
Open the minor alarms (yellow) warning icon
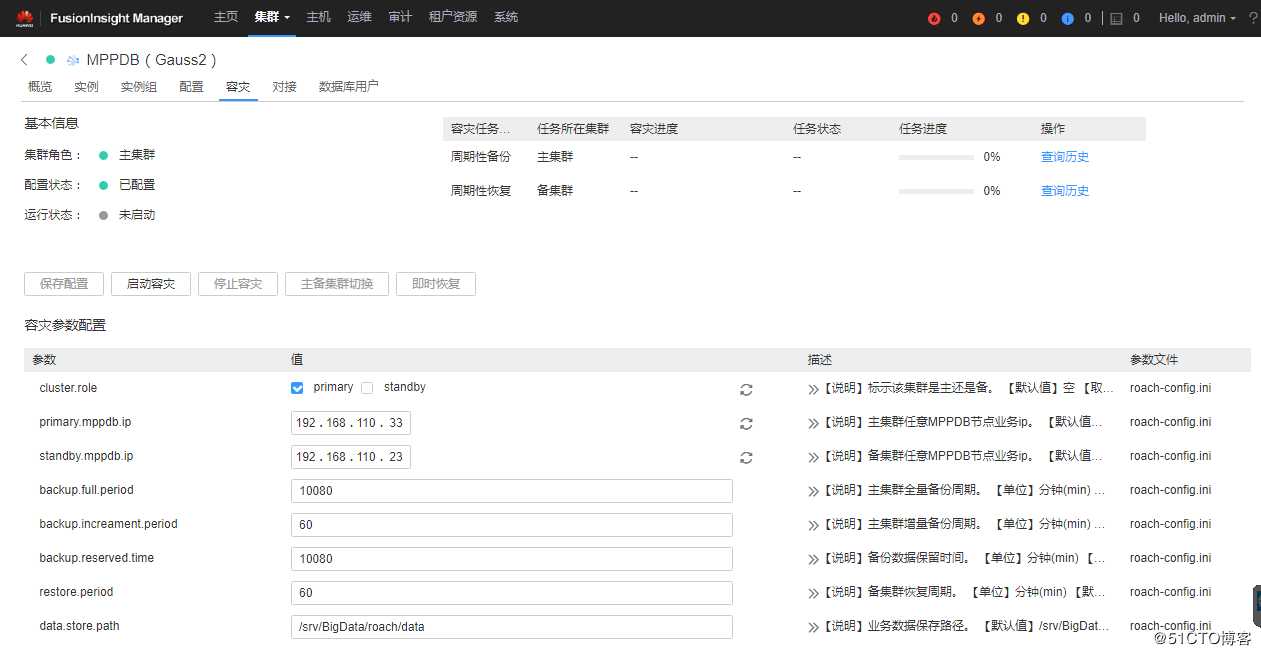pyautogui.click(x=1024, y=17)
